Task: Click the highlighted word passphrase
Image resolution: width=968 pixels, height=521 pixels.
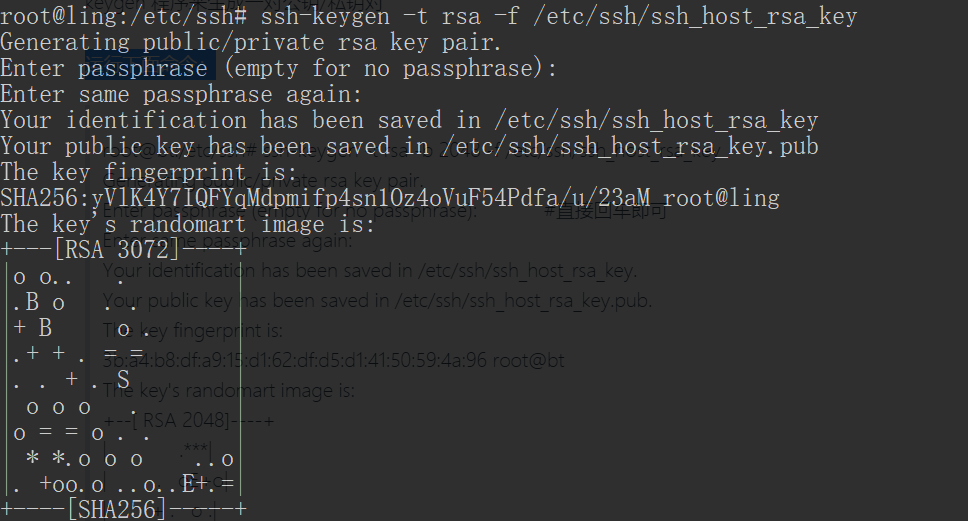Action: (143, 68)
